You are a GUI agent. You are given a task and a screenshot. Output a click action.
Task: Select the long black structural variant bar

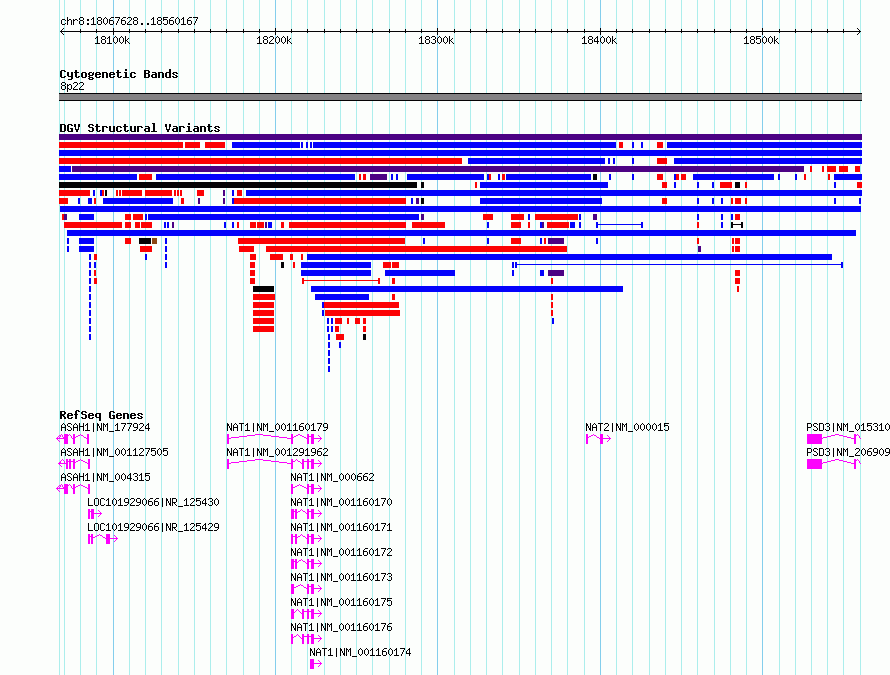click(238, 185)
